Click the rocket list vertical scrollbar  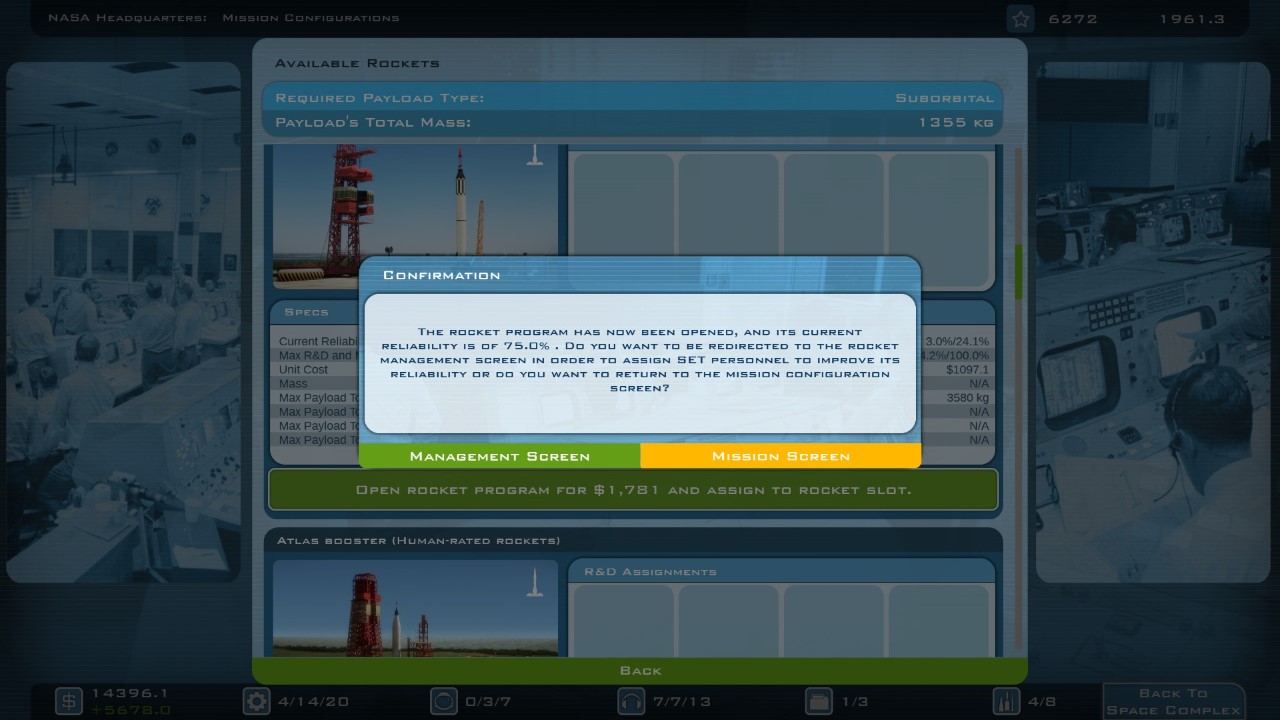point(1018,270)
